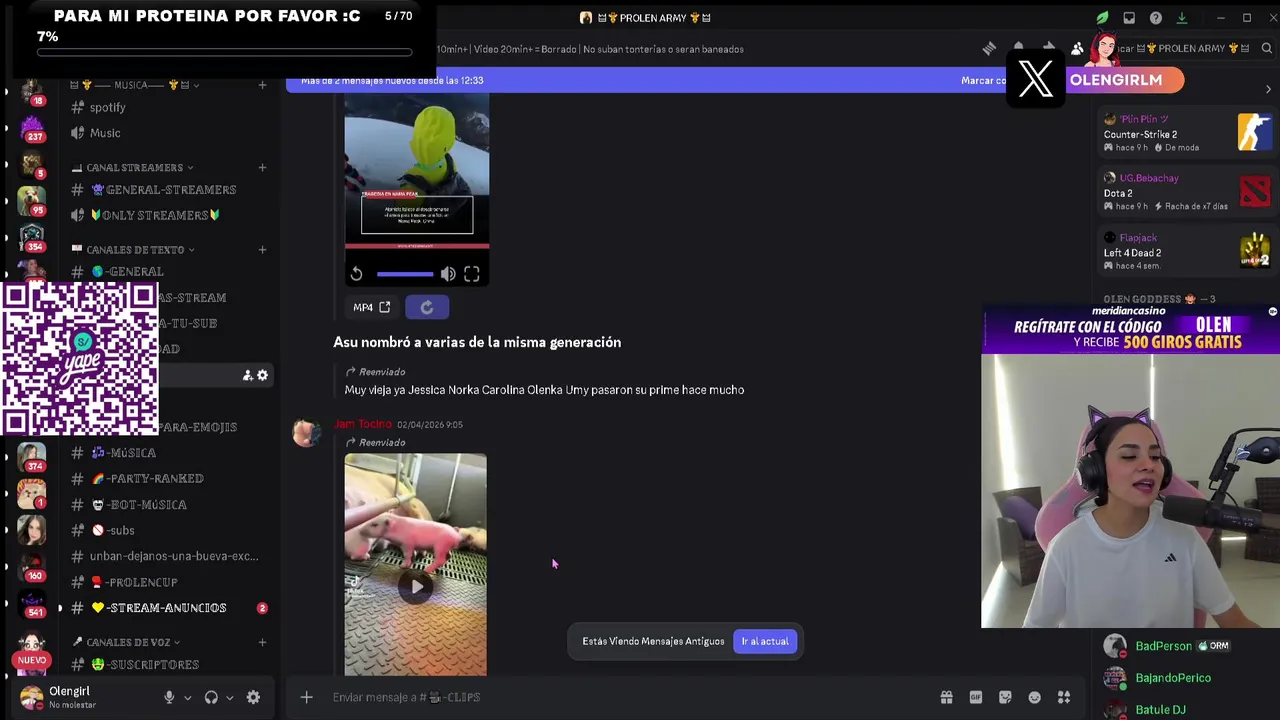Invite people to selected channel icon
Viewport: 1280px width, 720px height.
tap(247, 375)
